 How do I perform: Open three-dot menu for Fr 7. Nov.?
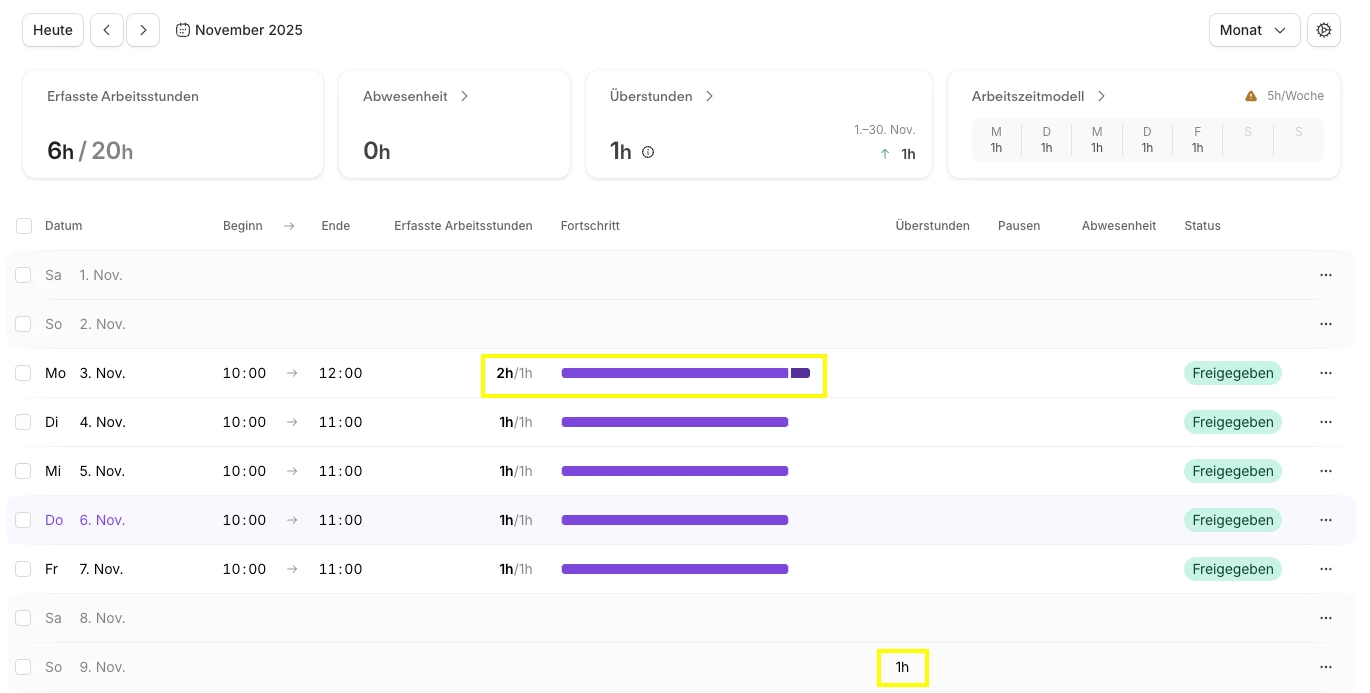point(1326,569)
